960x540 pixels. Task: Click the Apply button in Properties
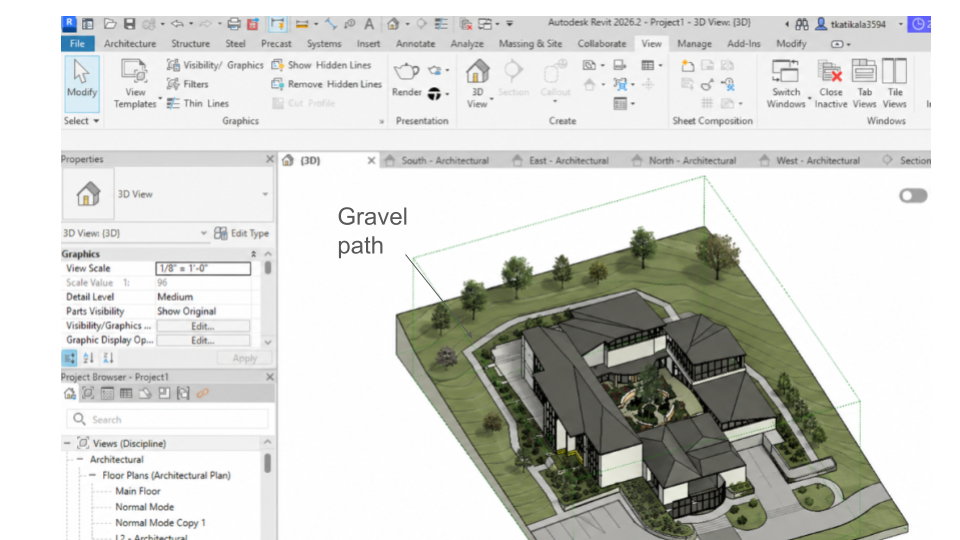[x=245, y=358]
